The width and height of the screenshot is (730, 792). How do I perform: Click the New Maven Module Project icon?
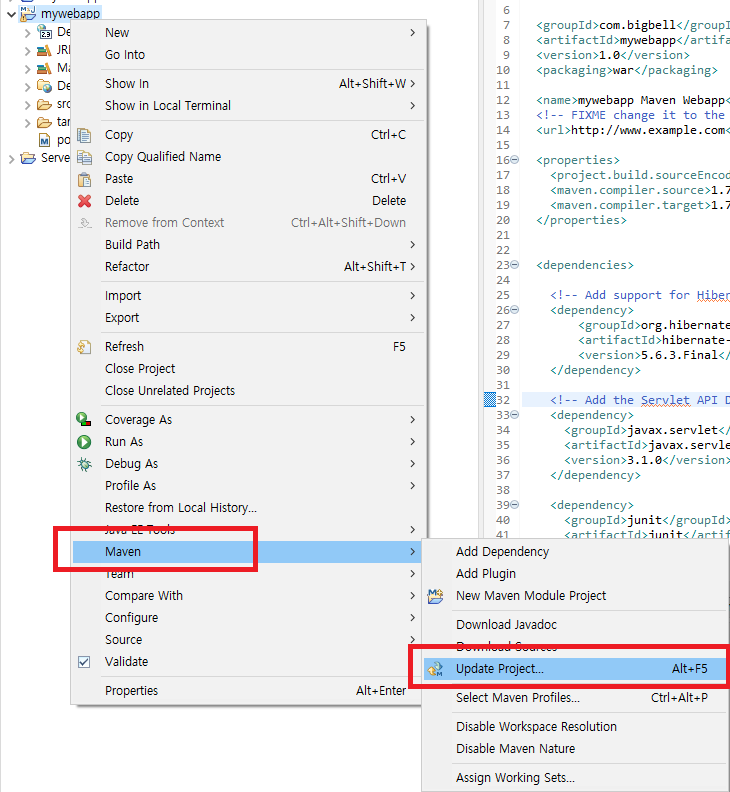[x=435, y=596]
